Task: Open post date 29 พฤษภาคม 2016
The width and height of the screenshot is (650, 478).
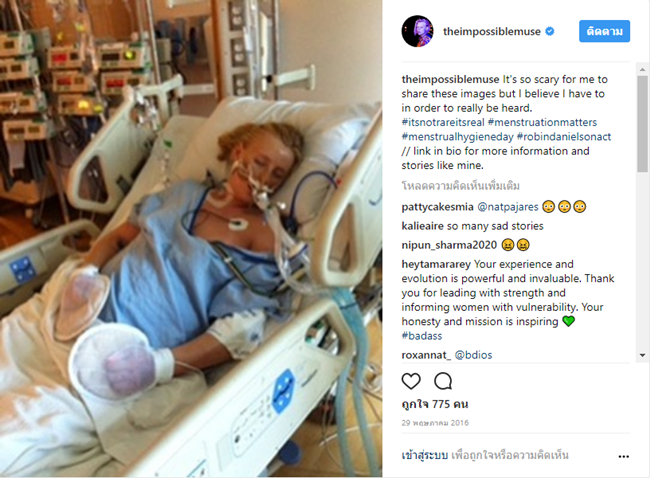Action: tap(435, 423)
